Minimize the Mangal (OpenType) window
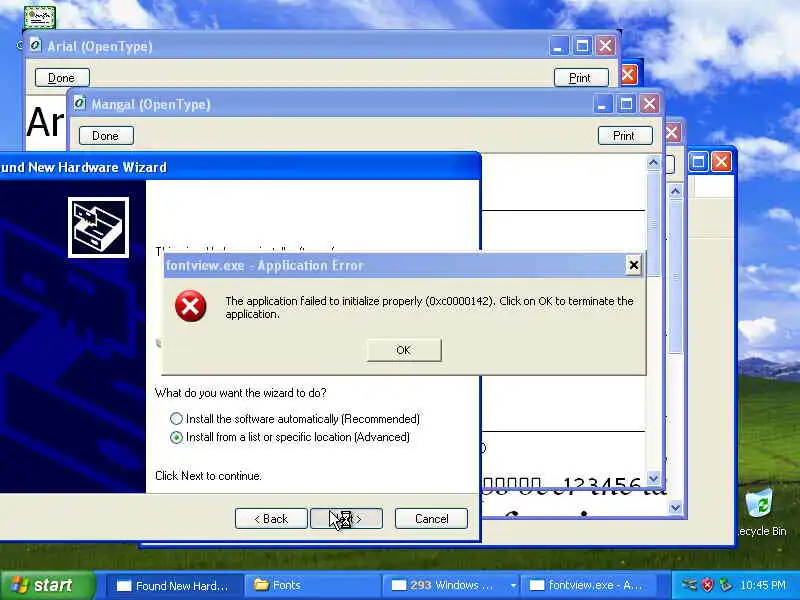This screenshot has width=800, height=600. pos(602,105)
